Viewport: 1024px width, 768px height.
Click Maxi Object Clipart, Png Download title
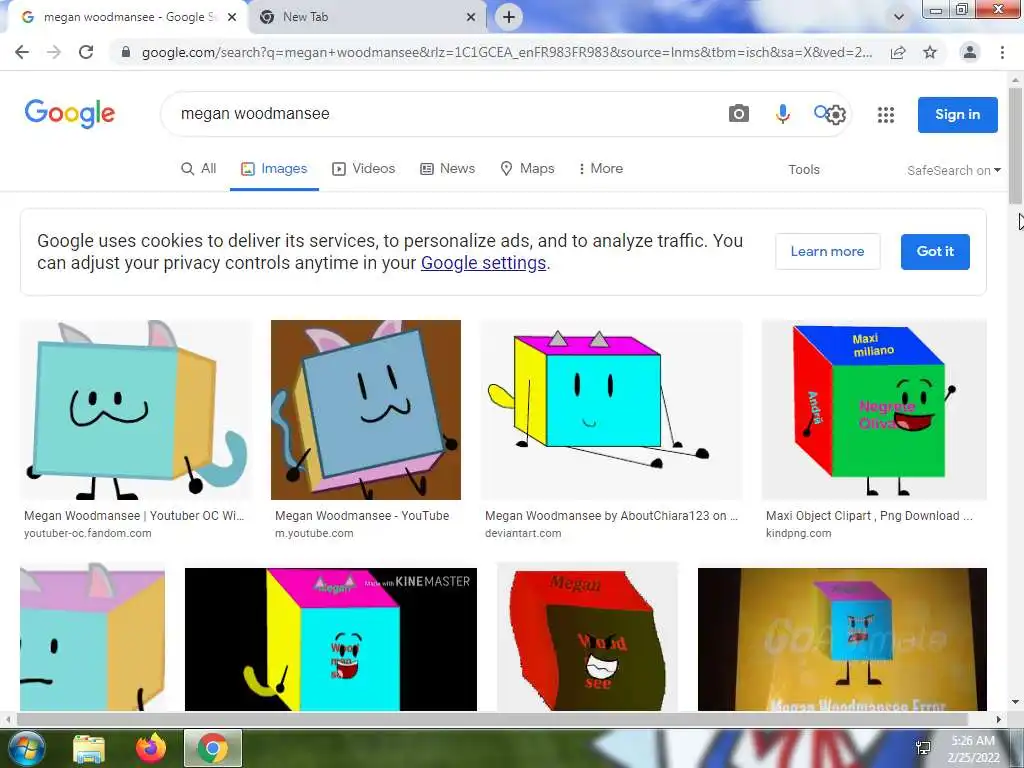[x=869, y=515]
